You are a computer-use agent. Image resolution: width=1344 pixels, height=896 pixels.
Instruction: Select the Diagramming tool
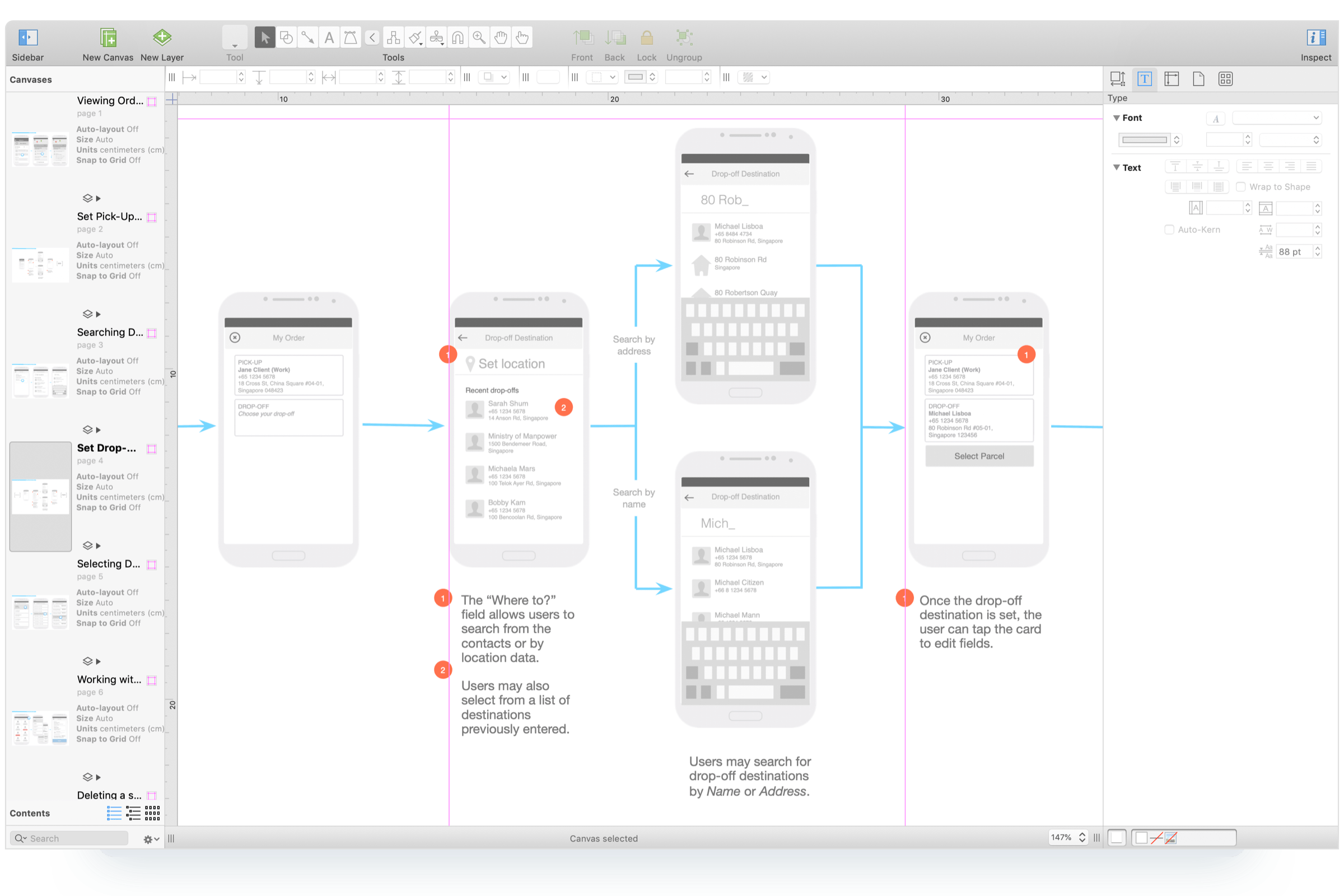point(393,38)
